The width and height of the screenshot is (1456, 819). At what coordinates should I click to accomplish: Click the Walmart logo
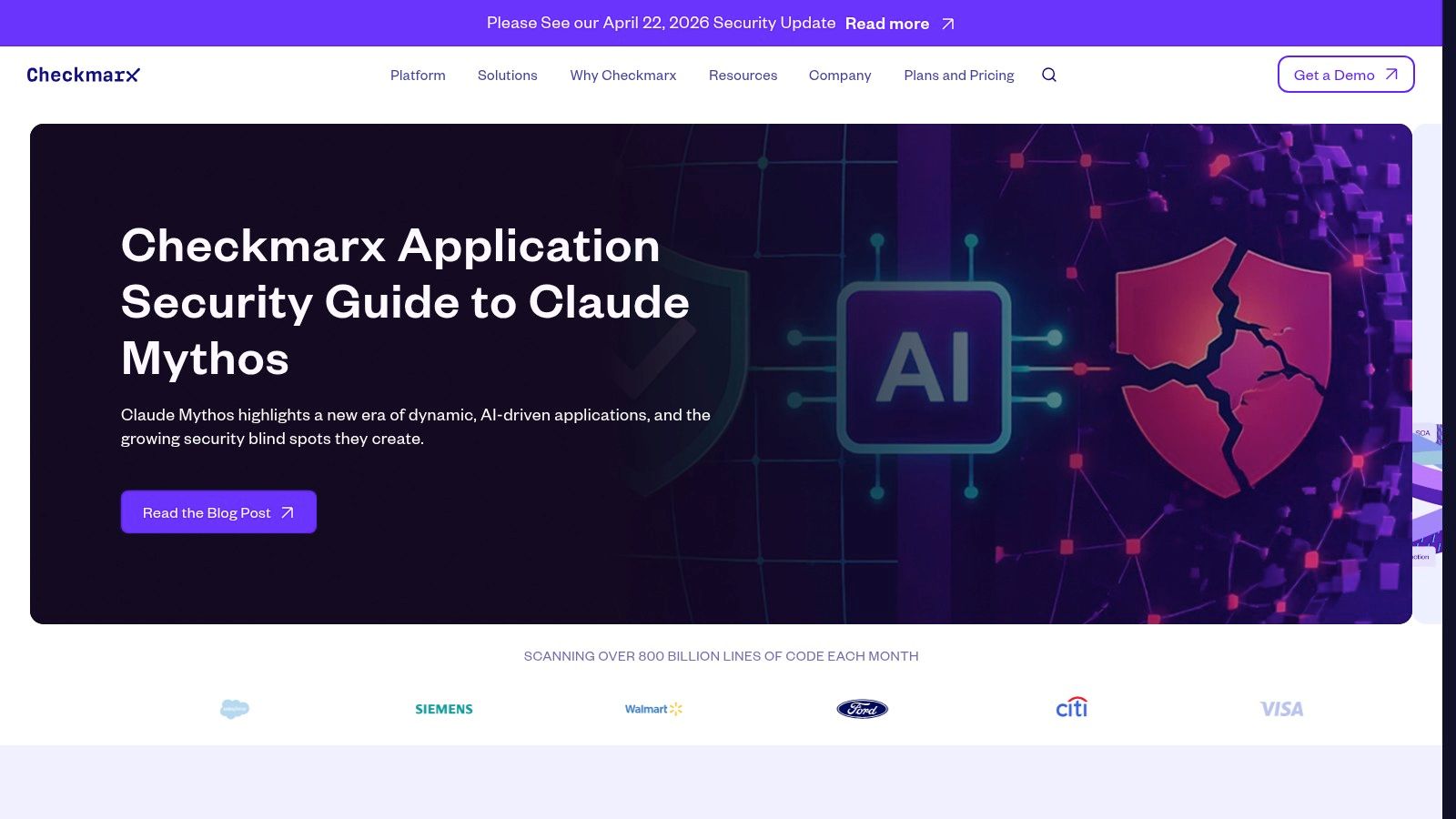[653, 709]
